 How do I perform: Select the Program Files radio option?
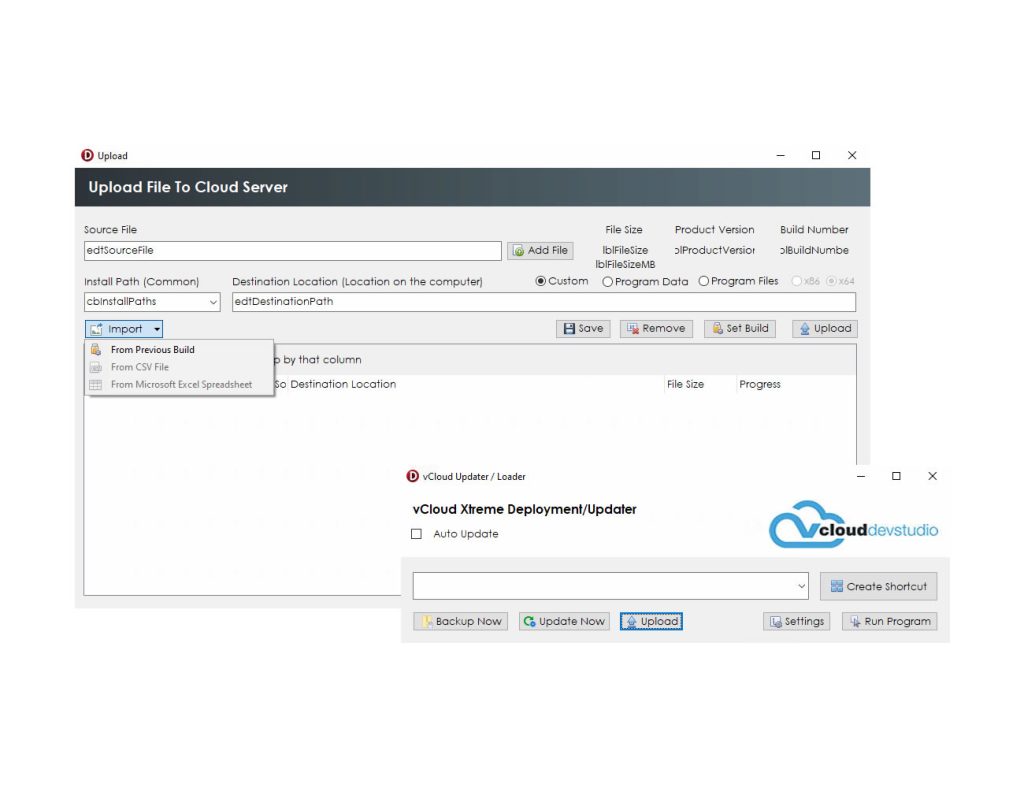point(703,281)
